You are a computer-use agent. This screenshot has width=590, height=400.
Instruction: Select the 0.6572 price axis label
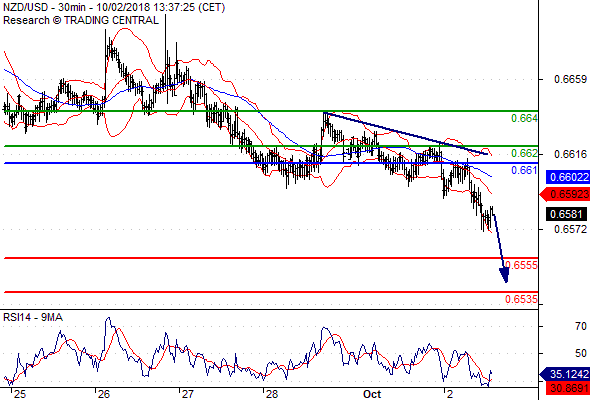coord(570,229)
